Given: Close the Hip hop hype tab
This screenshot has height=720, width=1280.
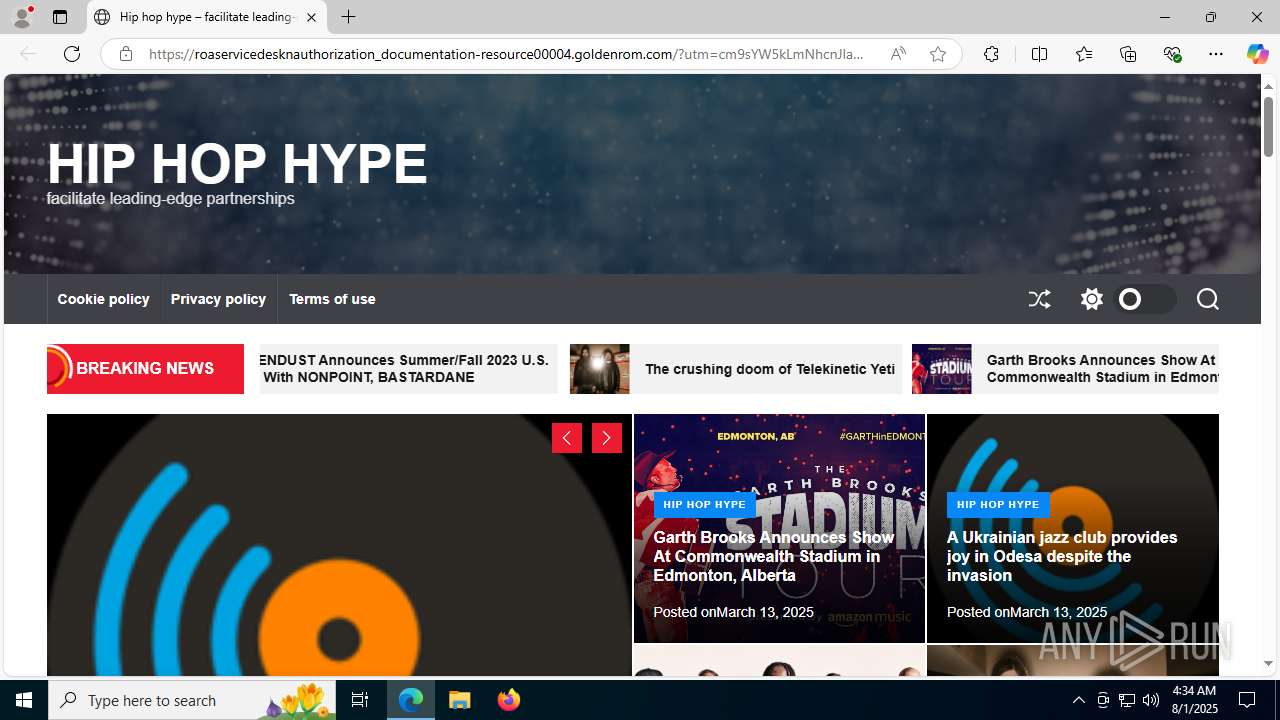Looking at the screenshot, I should [x=311, y=17].
